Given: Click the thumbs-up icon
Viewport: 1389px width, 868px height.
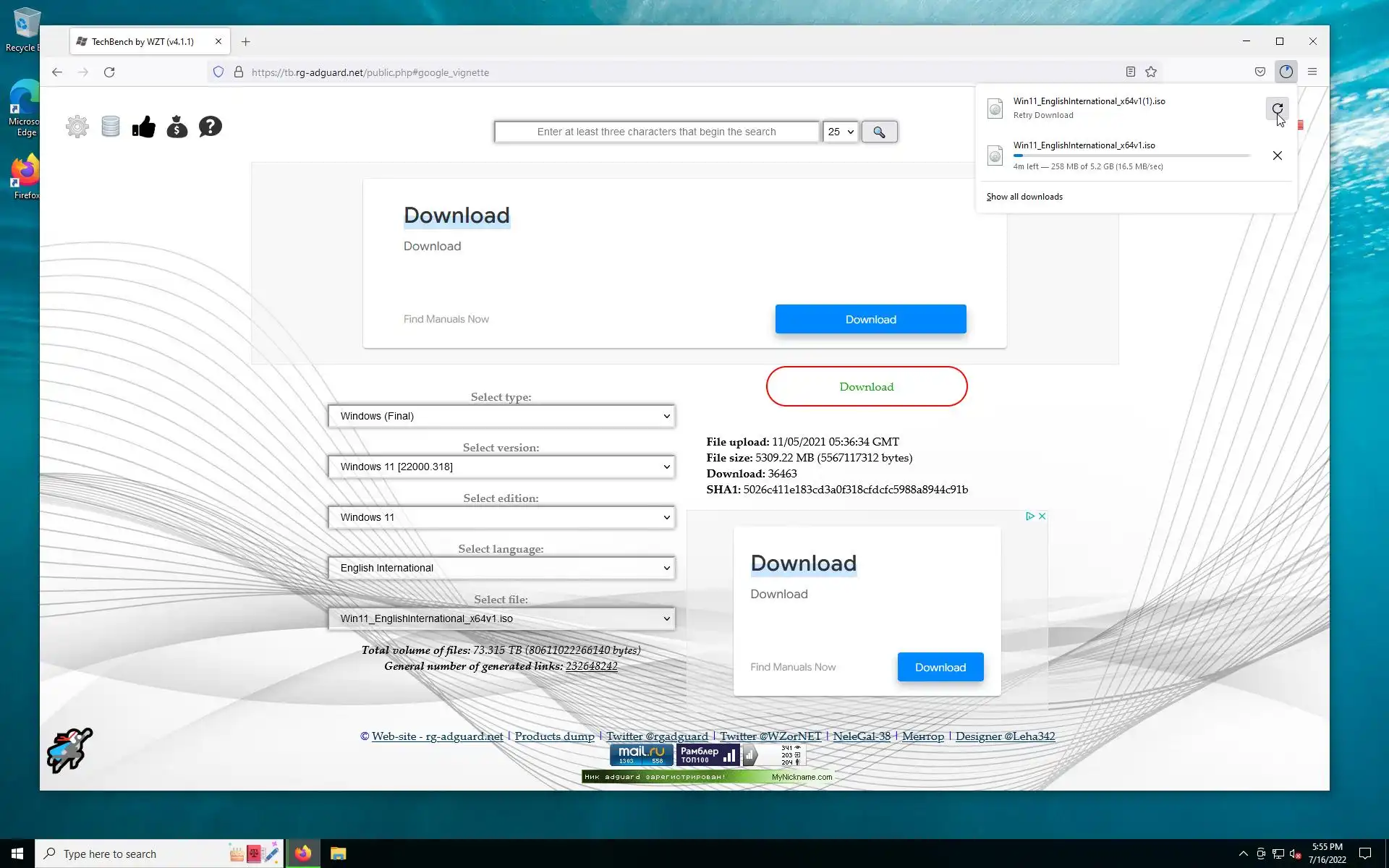Looking at the screenshot, I should click(144, 127).
